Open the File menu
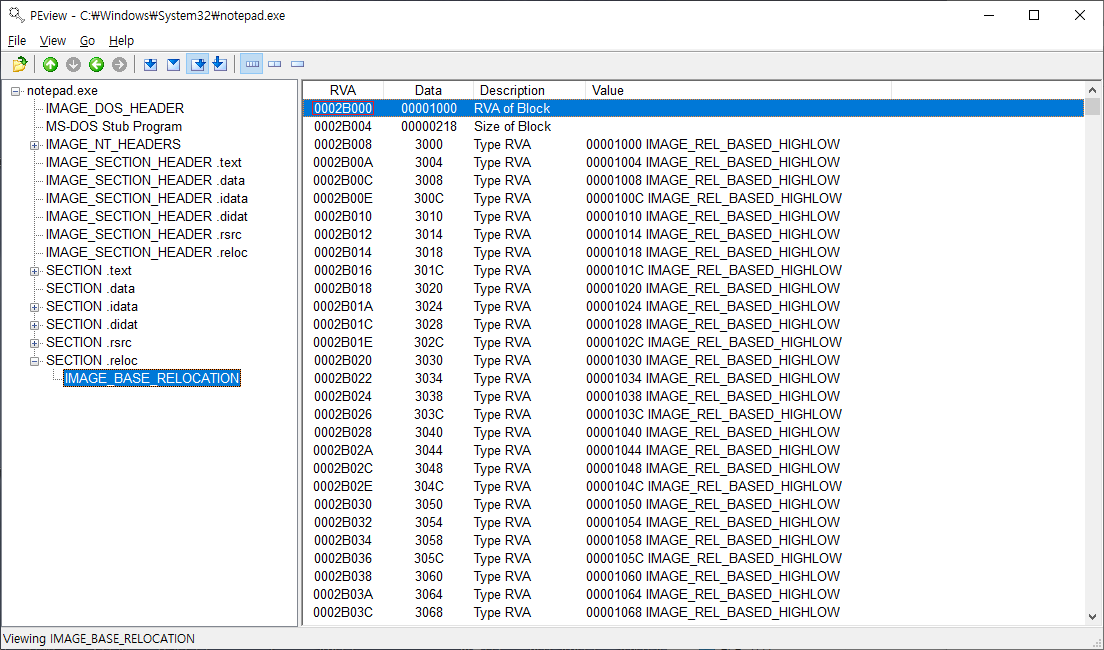Screen dimensions: 1104x650 click(17, 41)
